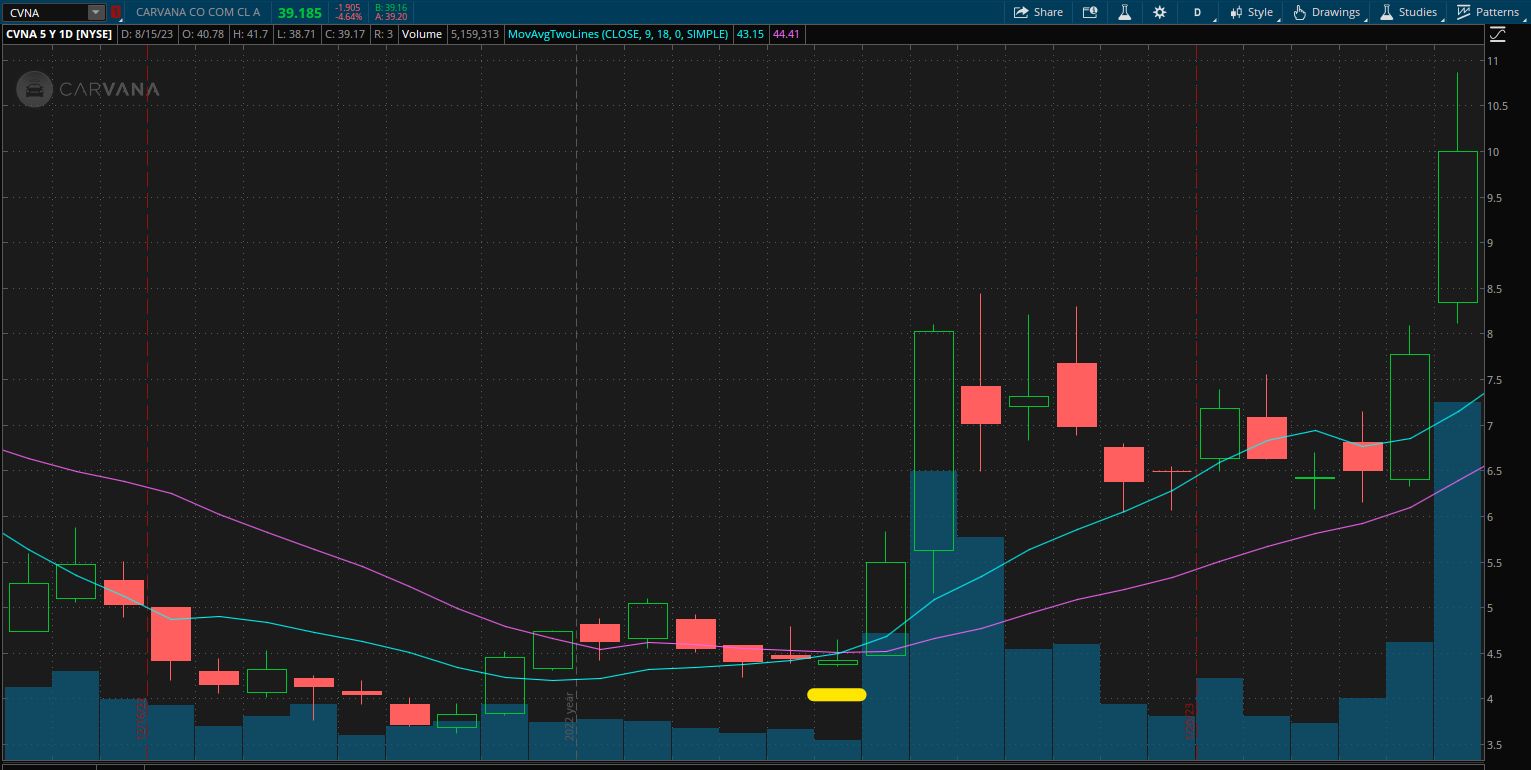Click the CVNA symbol input field

click(45, 13)
